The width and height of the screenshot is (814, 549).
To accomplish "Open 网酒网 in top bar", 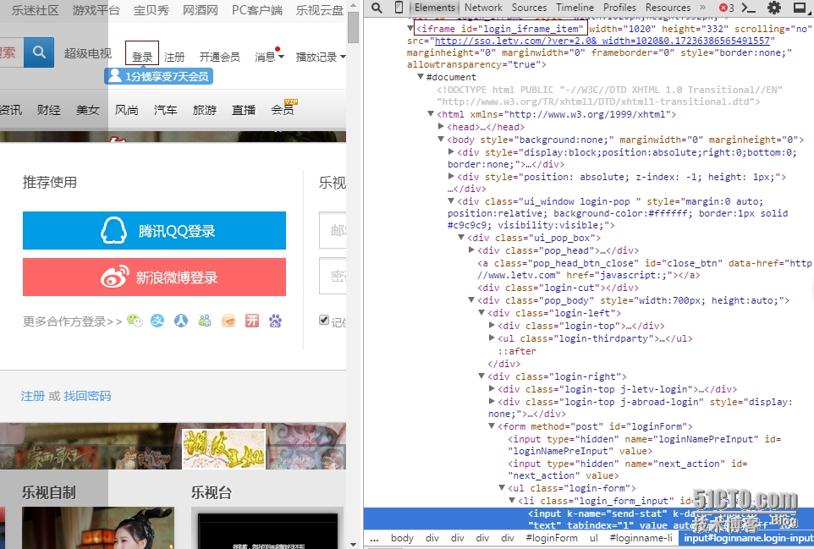I will 200,10.
